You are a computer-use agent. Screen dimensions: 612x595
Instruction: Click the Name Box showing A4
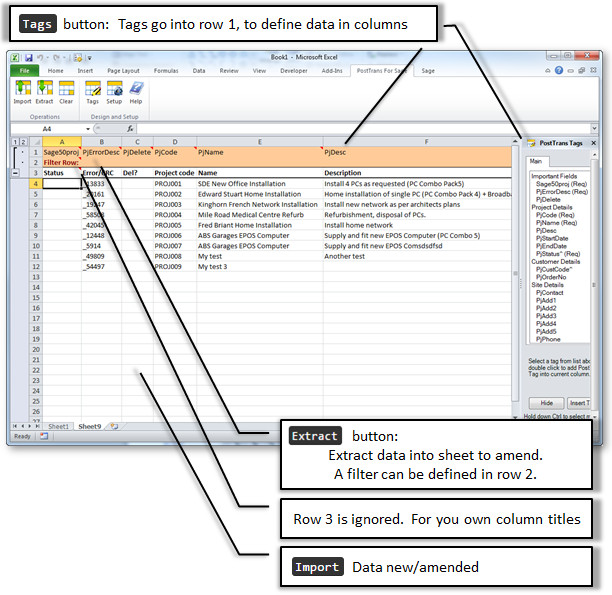[x=47, y=129]
